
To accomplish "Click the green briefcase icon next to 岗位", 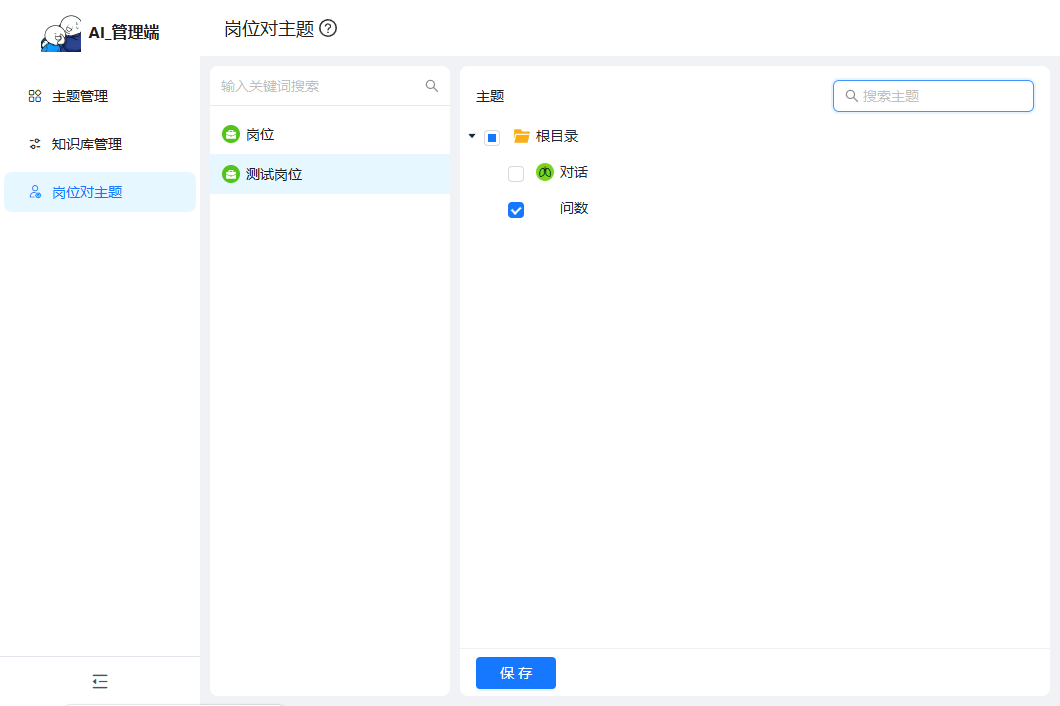I will (231, 134).
